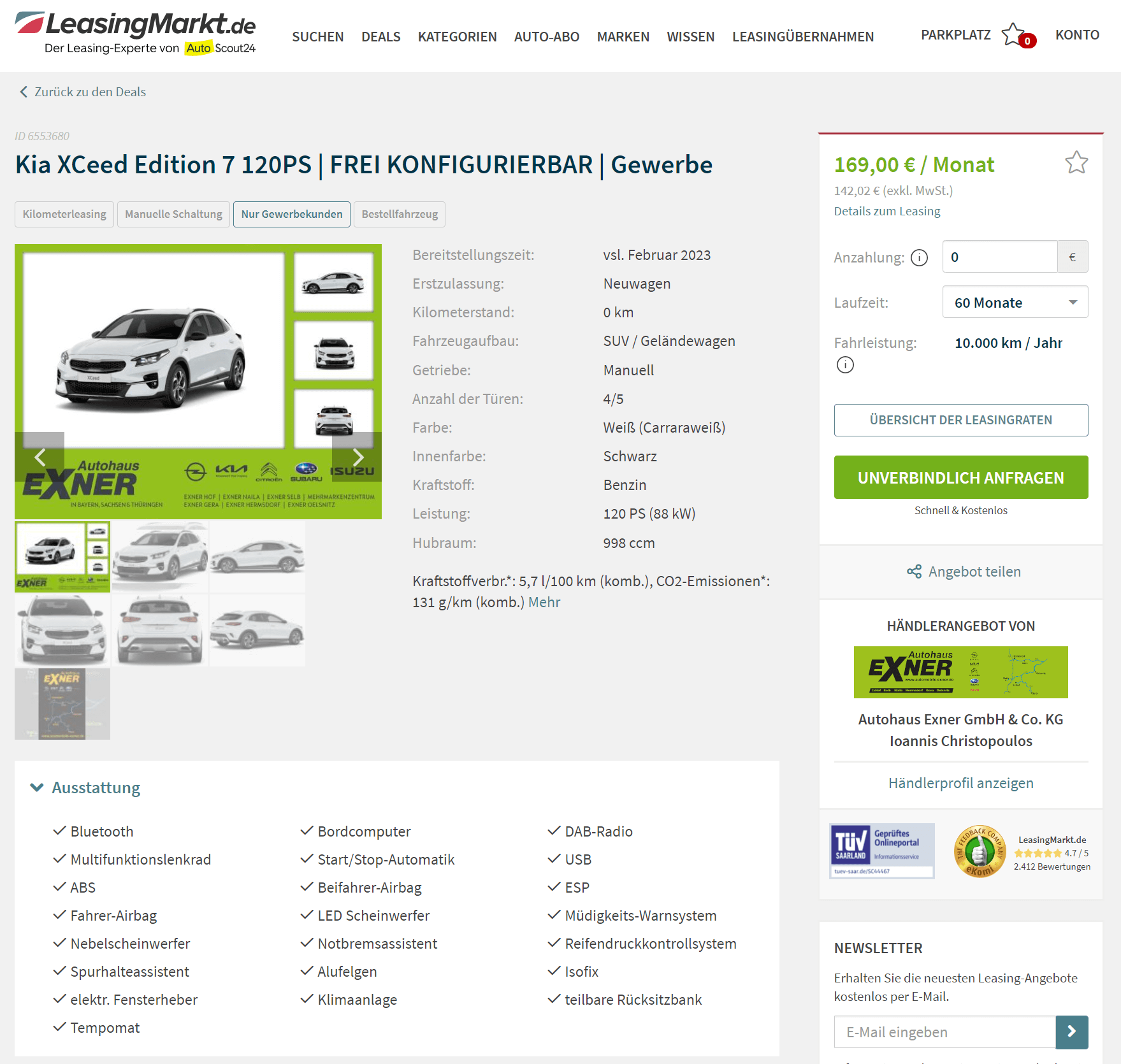The height and width of the screenshot is (1064, 1121).
Task: Click the TÜV Saarland badge
Action: point(882,851)
